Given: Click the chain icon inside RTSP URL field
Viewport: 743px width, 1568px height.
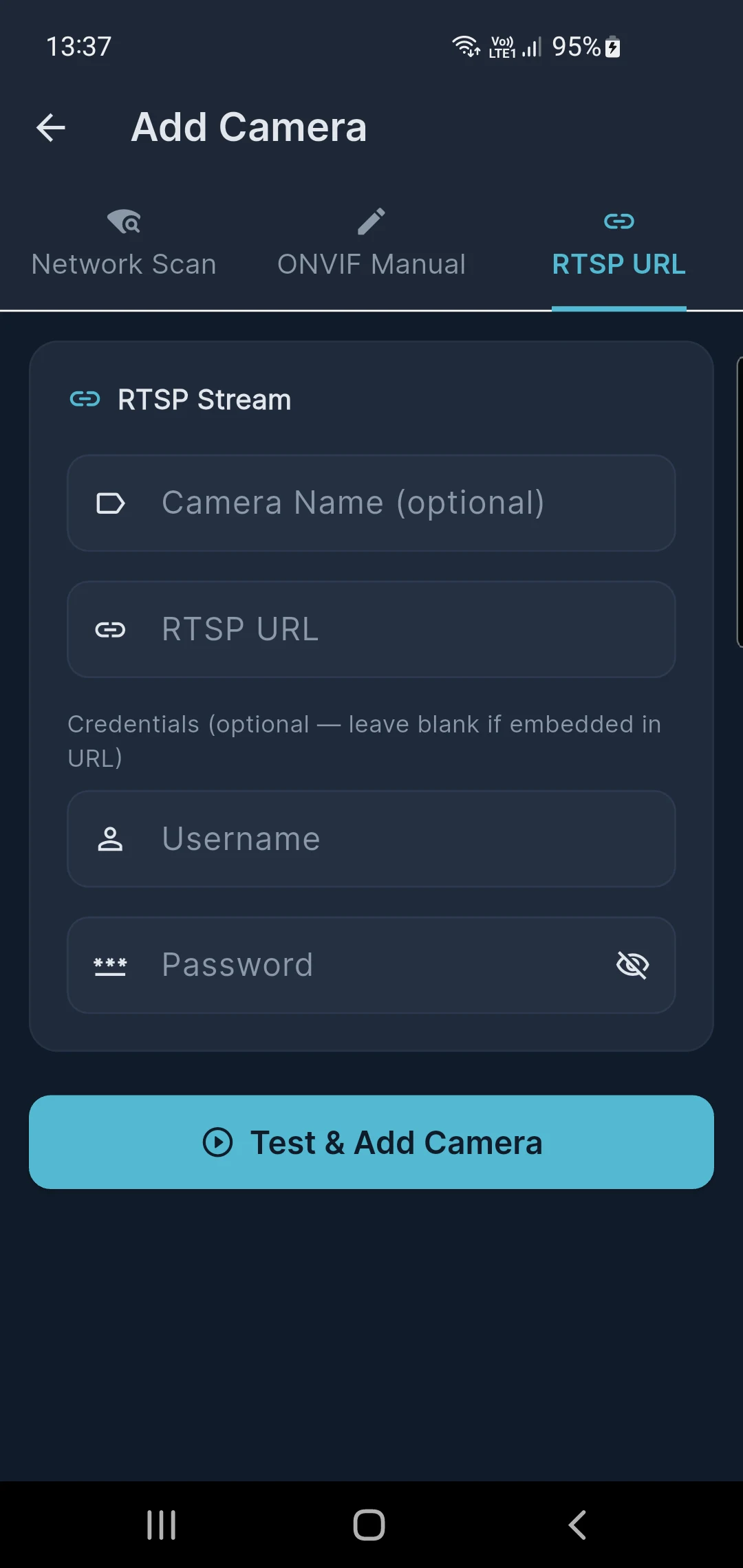Looking at the screenshot, I should point(110,630).
